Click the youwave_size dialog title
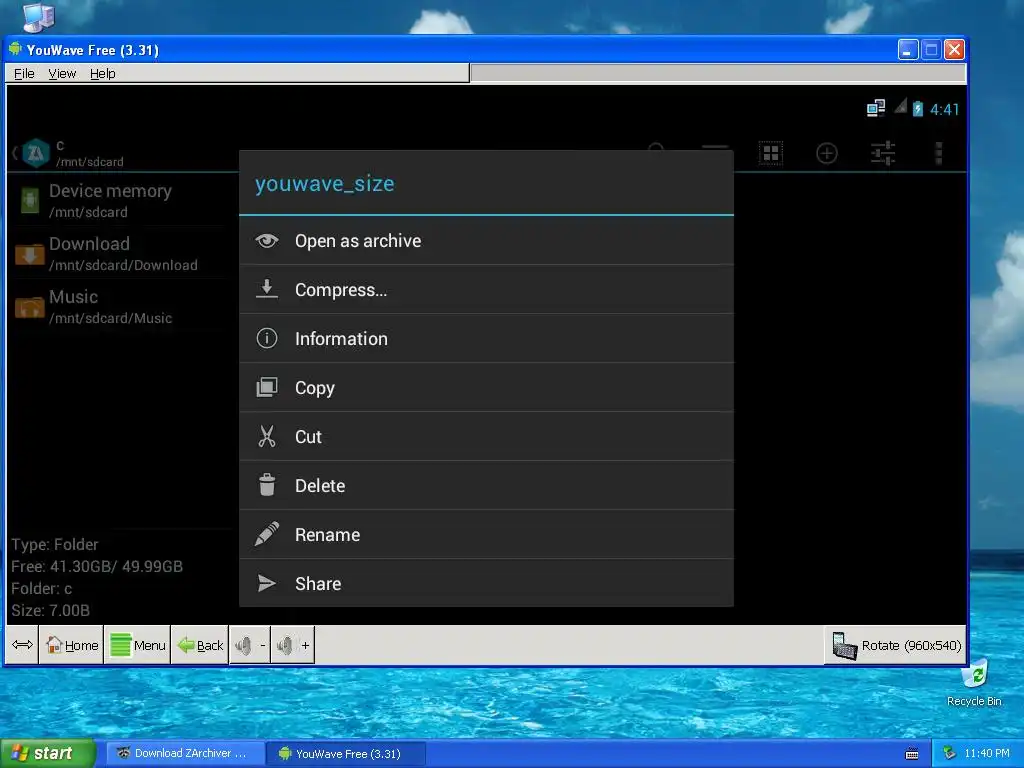This screenshot has width=1024, height=768. (325, 184)
